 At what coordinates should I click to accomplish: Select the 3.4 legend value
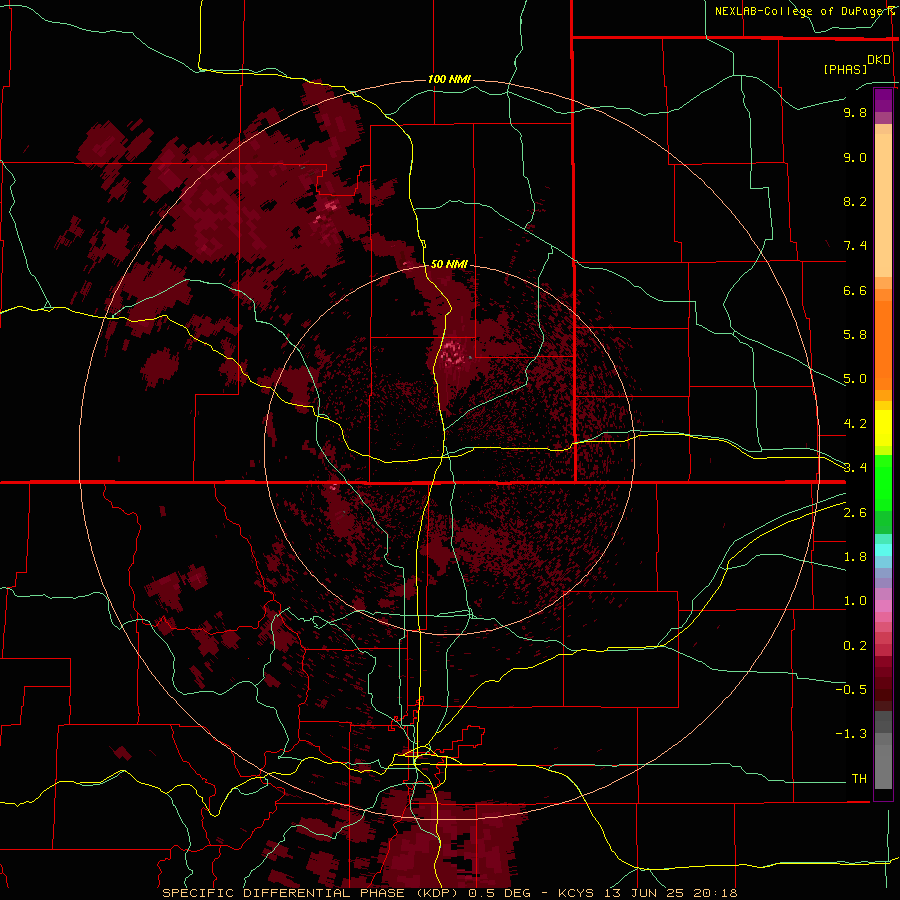click(x=855, y=468)
